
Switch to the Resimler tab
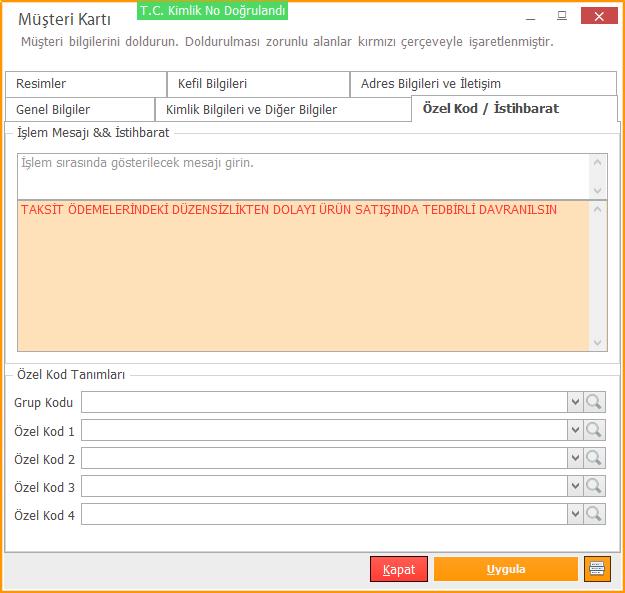pyautogui.click(x=84, y=84)
